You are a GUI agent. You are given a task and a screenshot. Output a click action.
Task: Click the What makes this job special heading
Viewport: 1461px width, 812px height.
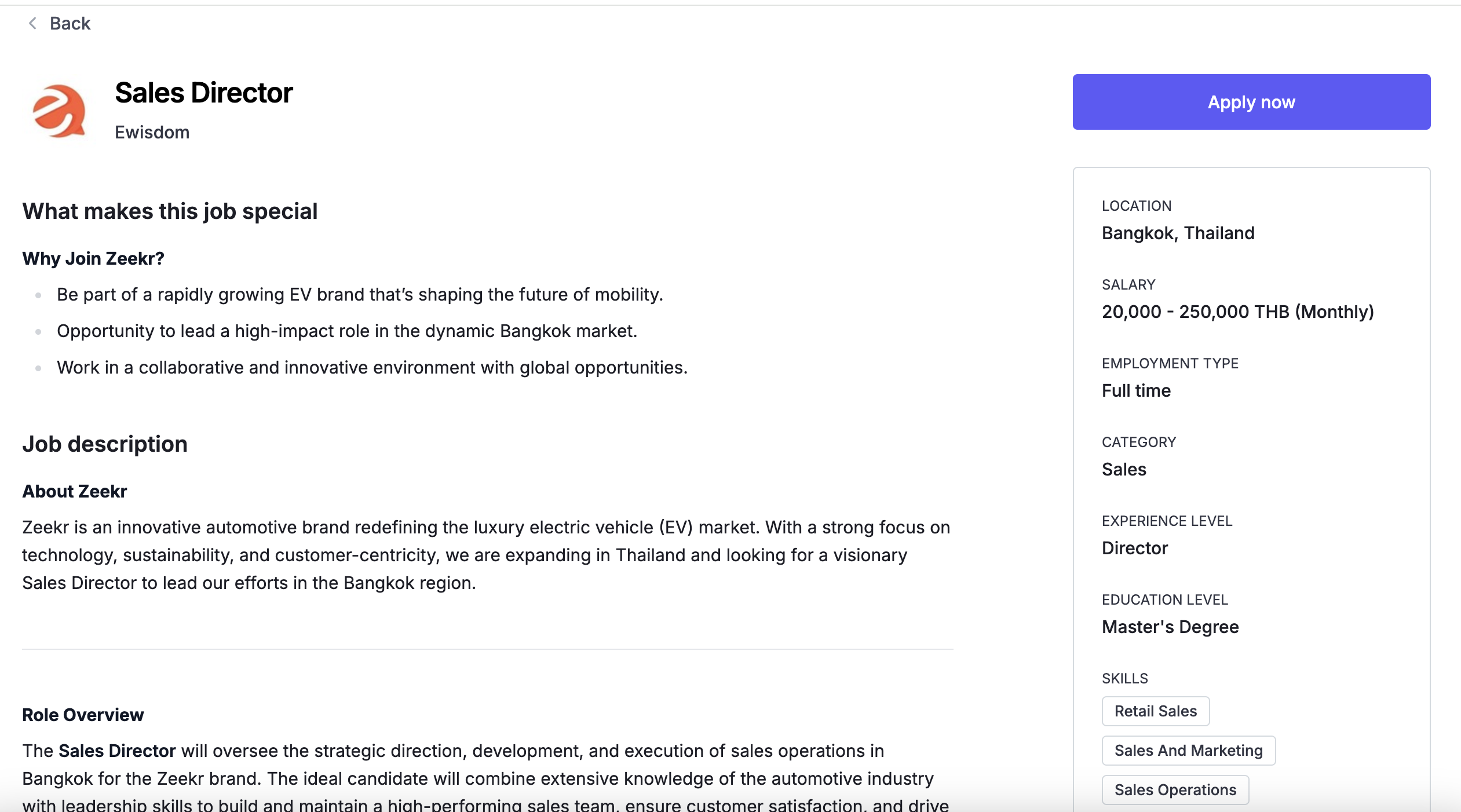(170, 211)
